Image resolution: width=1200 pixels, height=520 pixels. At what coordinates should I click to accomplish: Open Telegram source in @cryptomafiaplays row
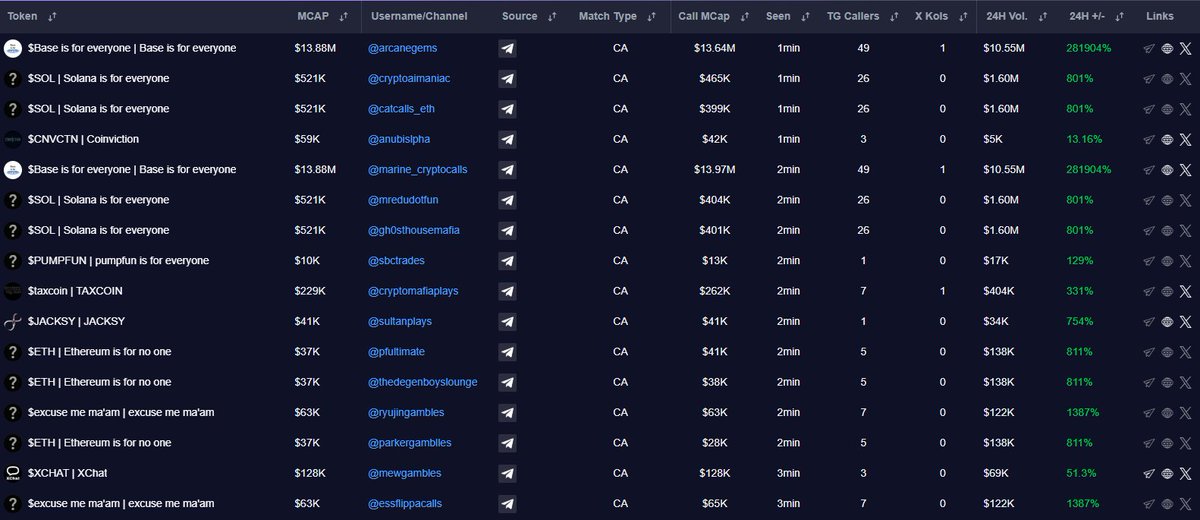point(507,291)
